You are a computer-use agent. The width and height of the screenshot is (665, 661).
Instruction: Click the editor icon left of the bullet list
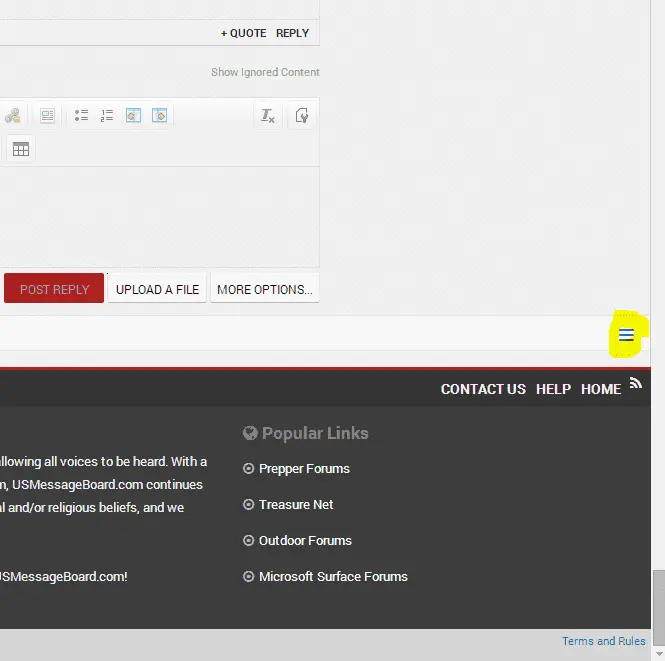(47, 116)
